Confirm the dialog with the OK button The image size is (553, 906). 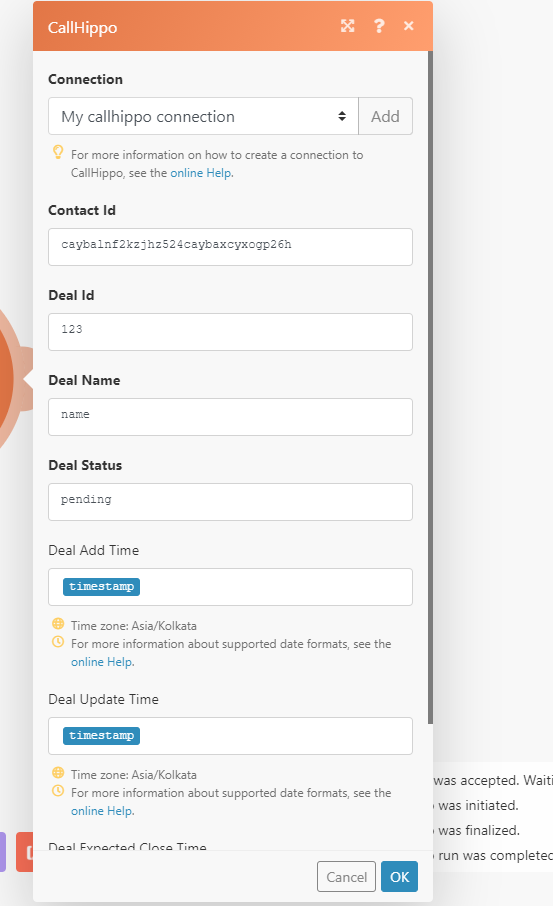pyautogui.click(x=399, y=877)
